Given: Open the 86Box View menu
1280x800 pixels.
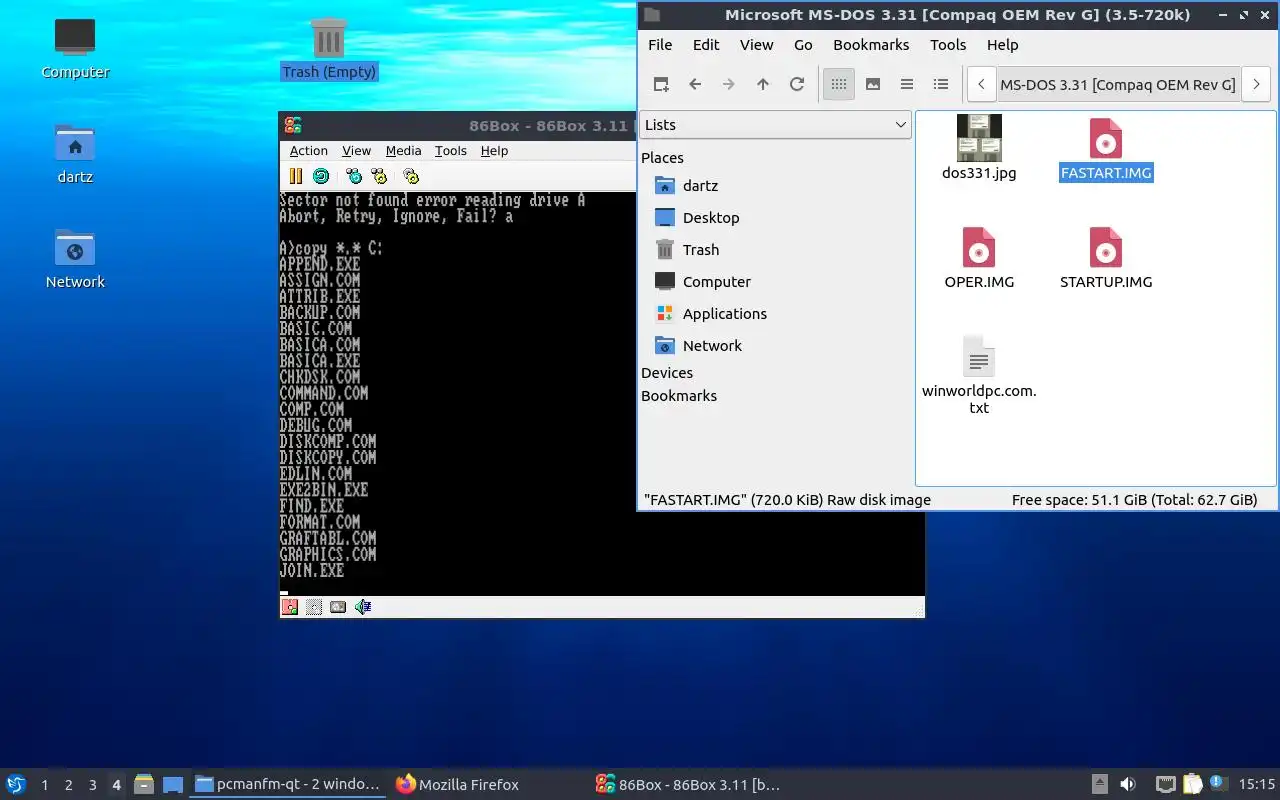Looking at the screenshot, I should click(357, 150).
